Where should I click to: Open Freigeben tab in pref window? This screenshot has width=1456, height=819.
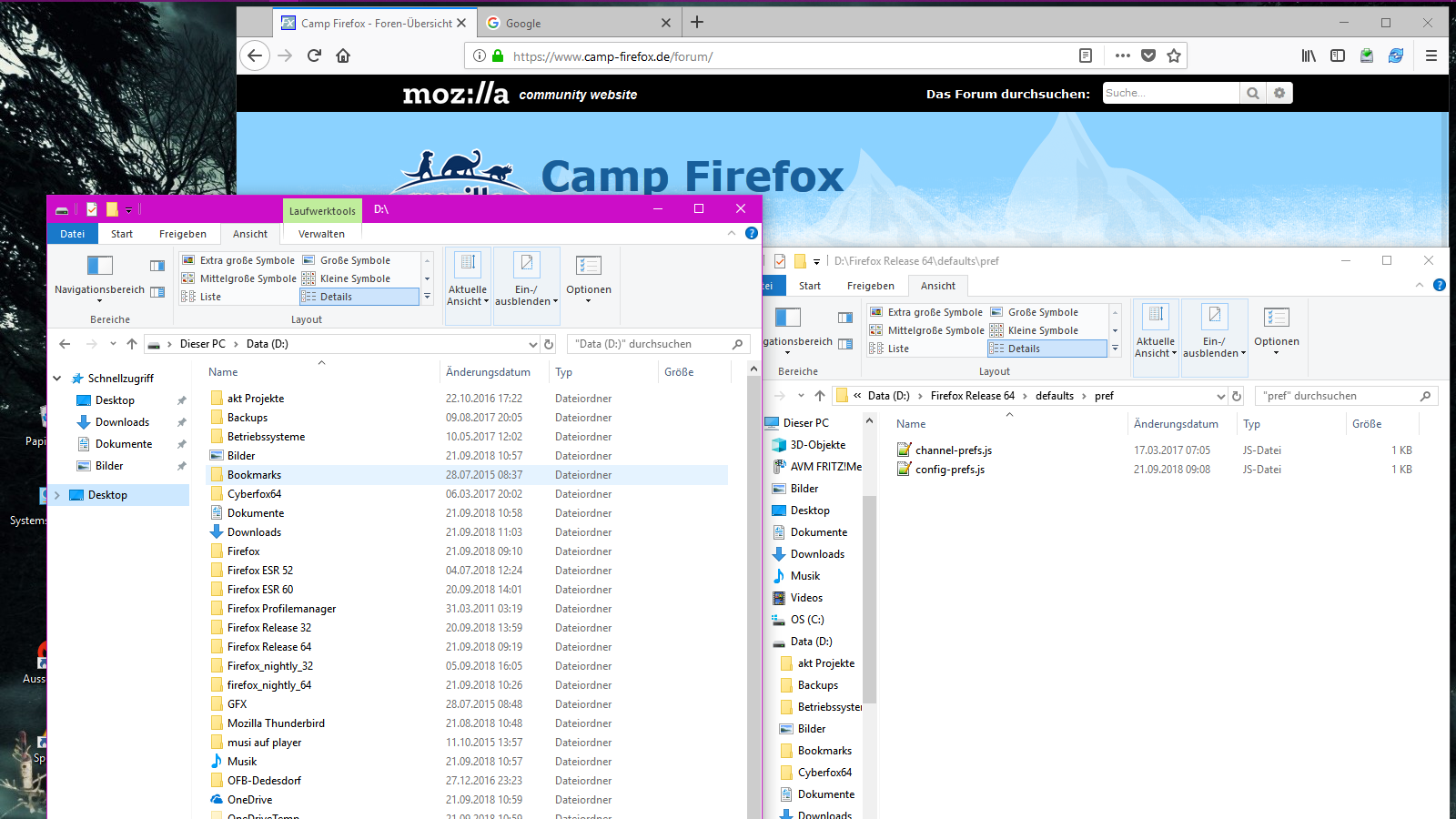tap(871, 286)
